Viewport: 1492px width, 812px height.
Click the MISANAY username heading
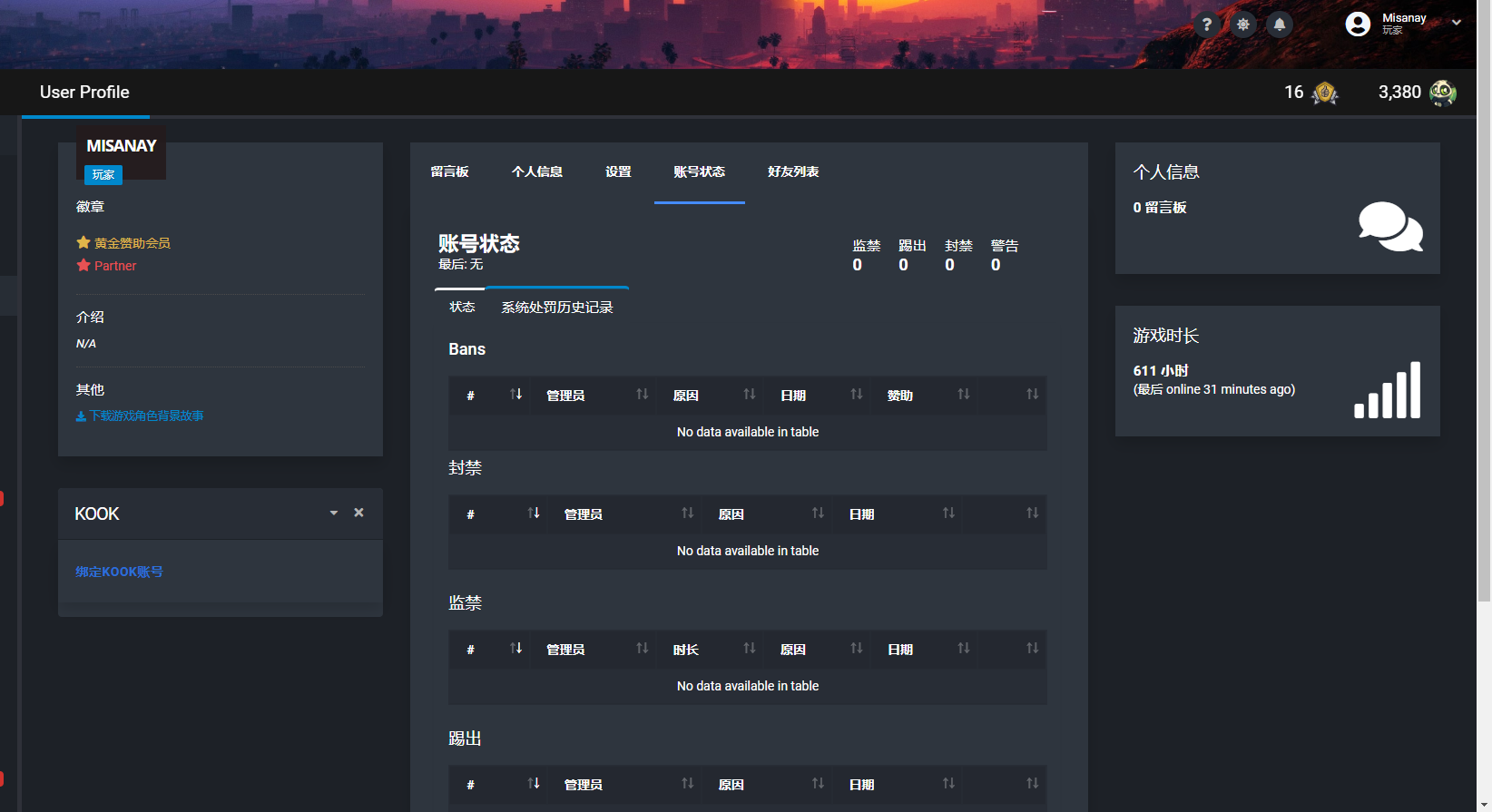click(x=122, y=146)
